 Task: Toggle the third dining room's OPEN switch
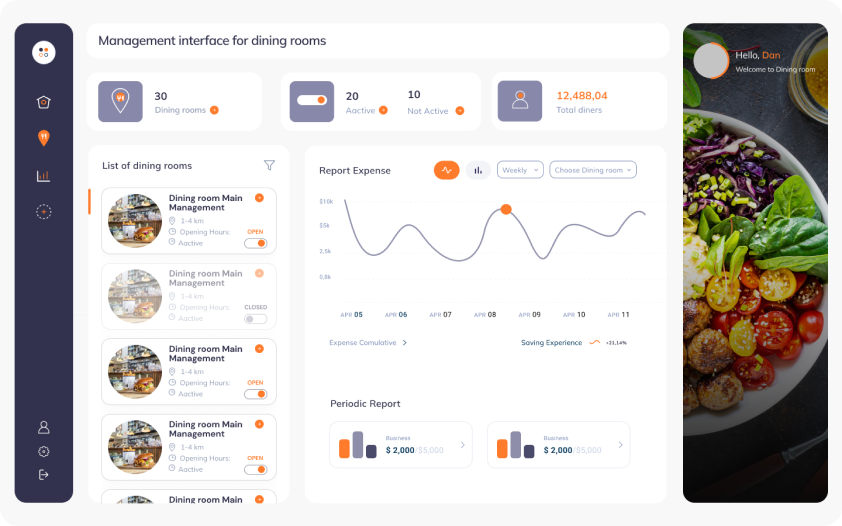click(x=256, y=394)
